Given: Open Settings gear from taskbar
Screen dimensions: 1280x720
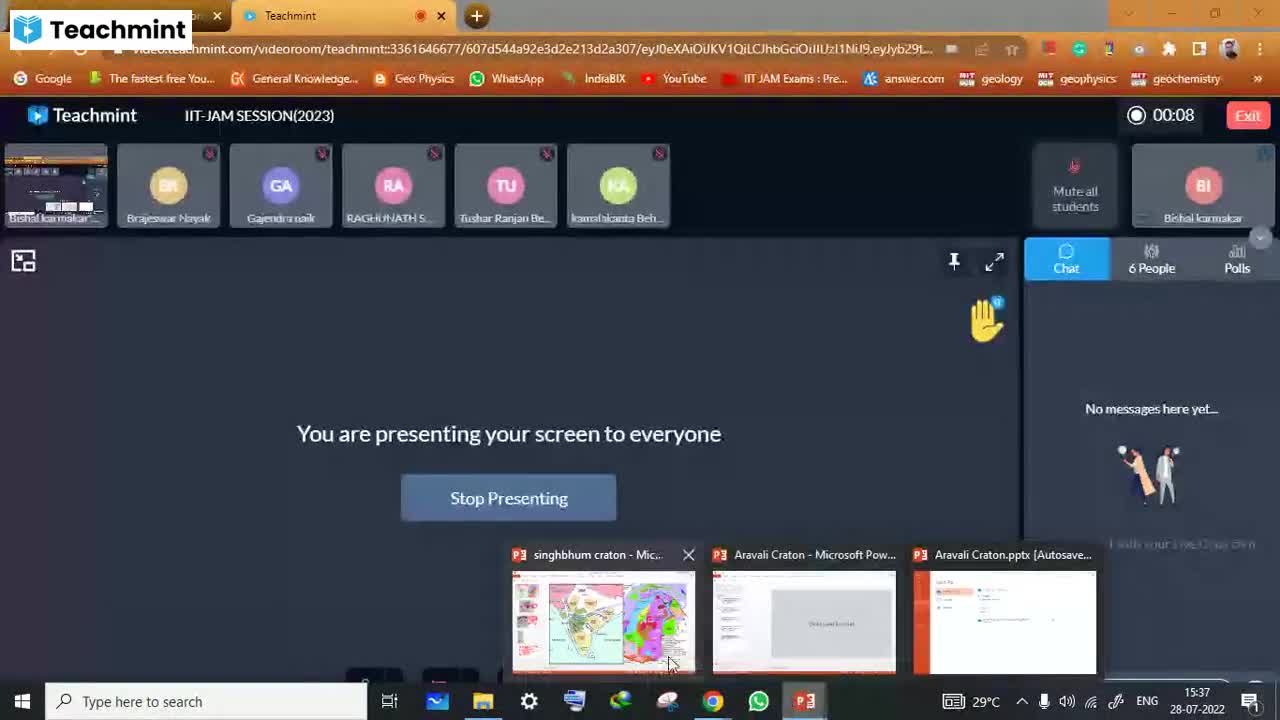Looking at the screenshot, I should (529, 701).
